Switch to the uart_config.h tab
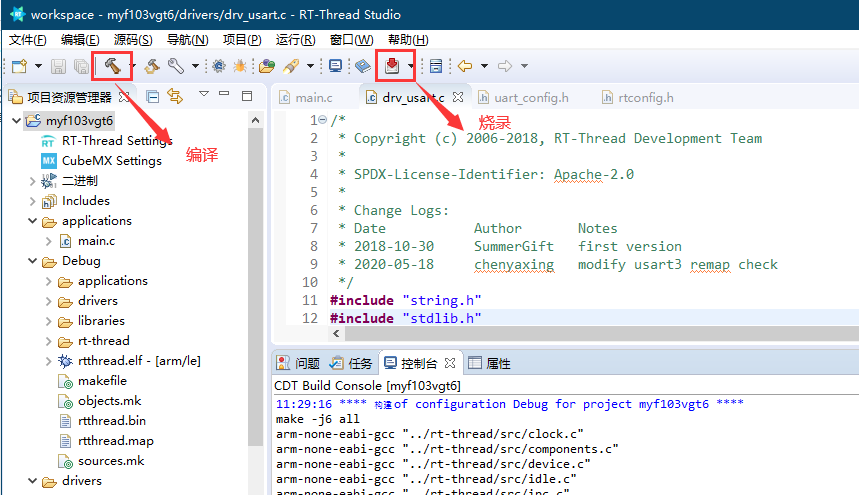859x495 pixels. [x=523, y=97]
